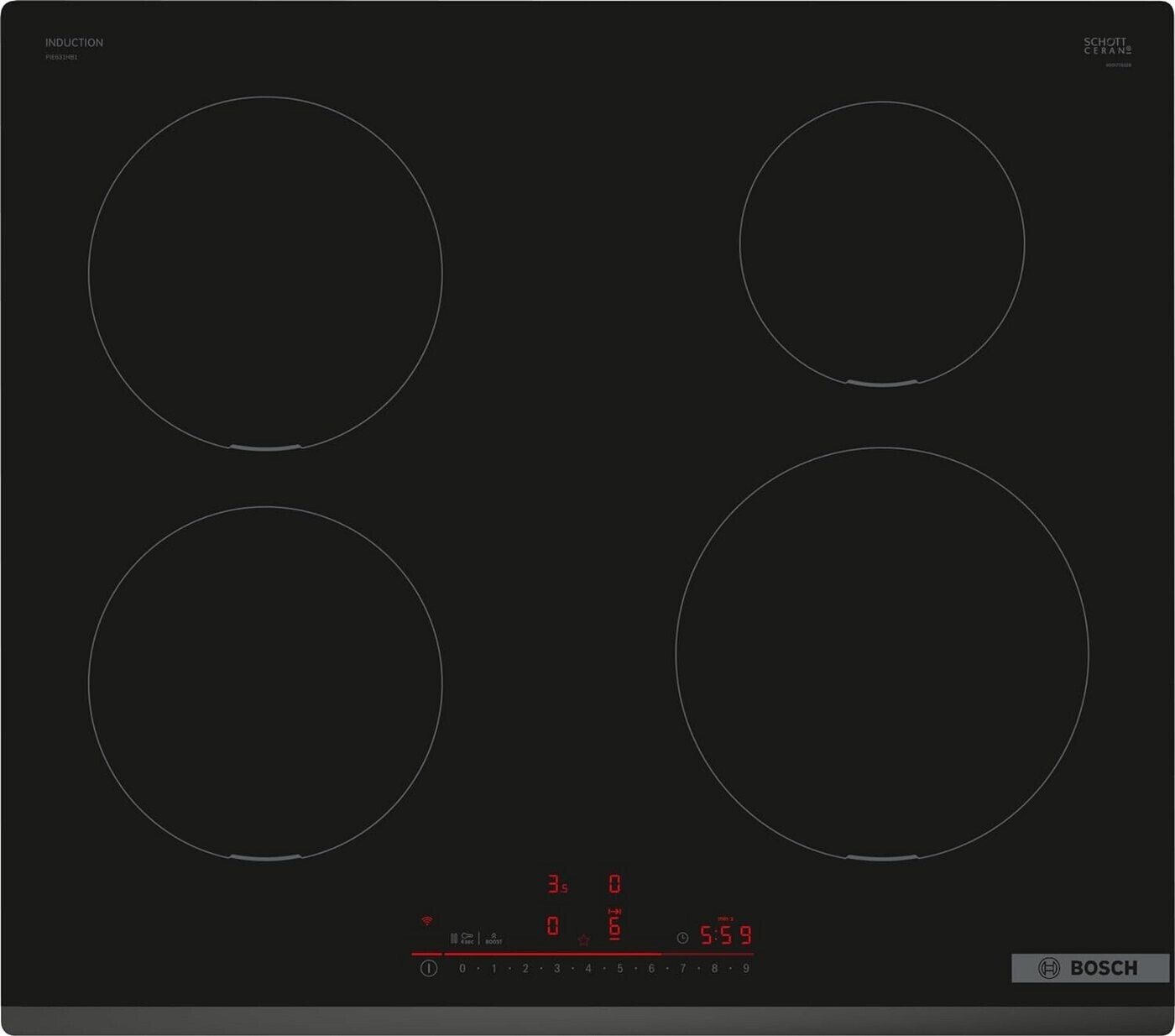1175x1036 pixels.
Task: Click the Schott Ceran logo
Action: (x=1107, y=46)
